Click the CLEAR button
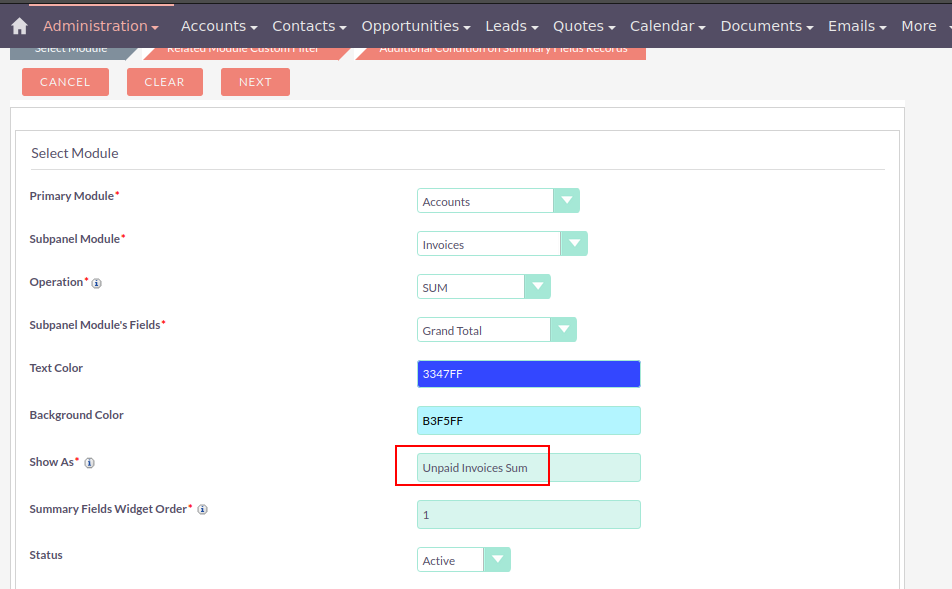The height and width of the screenshot is (589, 952). [x=165, y=82]
